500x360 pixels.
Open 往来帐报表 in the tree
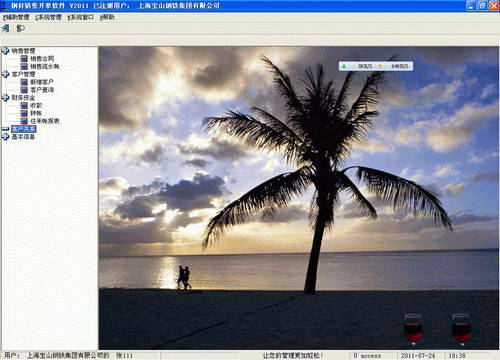click(45, 121)
